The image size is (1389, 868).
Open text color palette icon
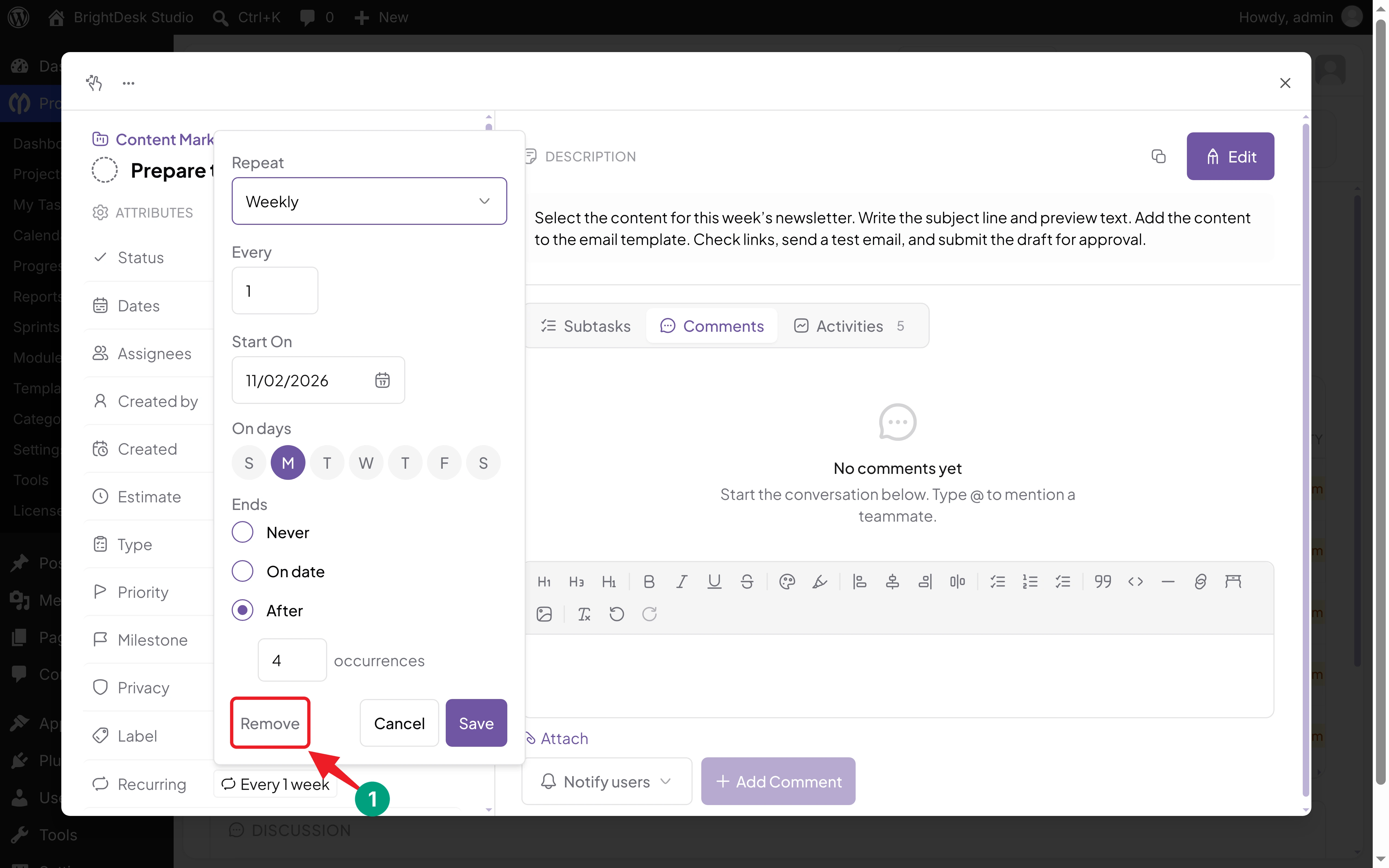point(787,582)
